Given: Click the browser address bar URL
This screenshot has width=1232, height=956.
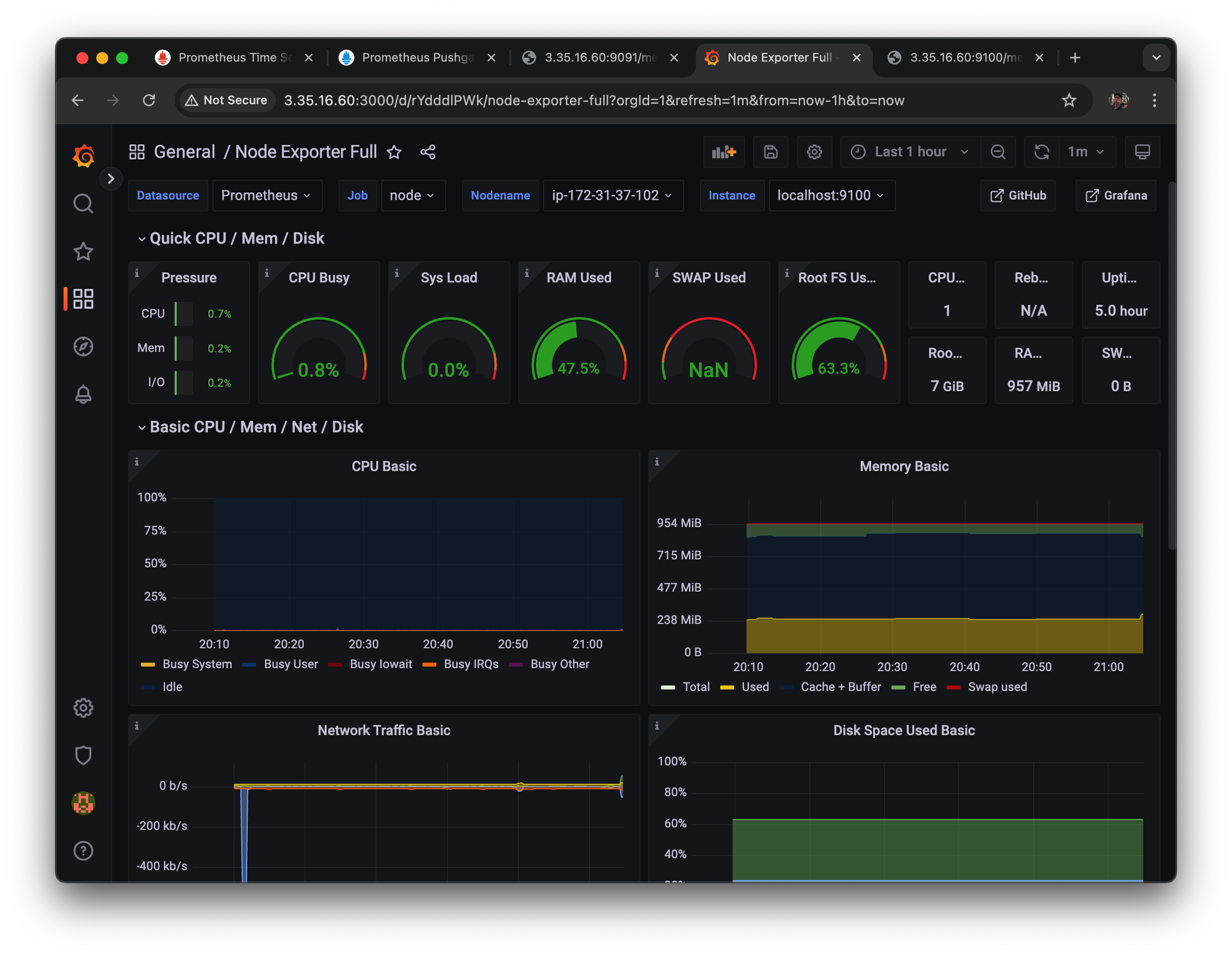Looking at the screenshot, I should 594,100.
